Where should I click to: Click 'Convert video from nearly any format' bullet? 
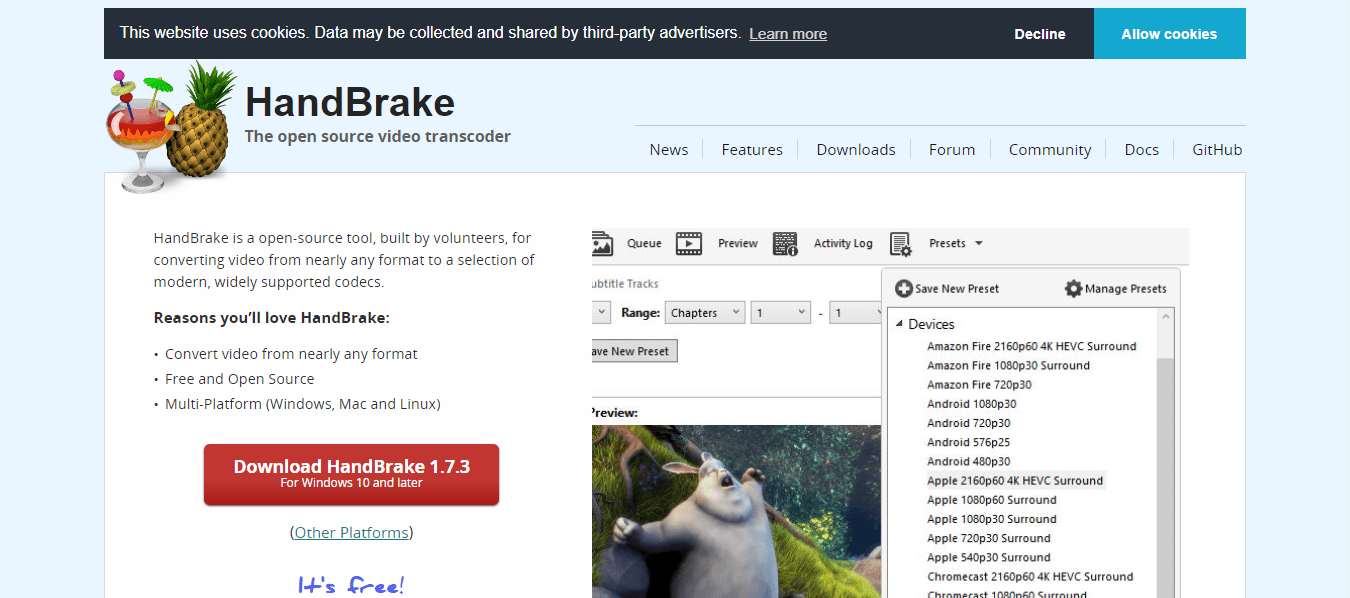click(291, 354)
